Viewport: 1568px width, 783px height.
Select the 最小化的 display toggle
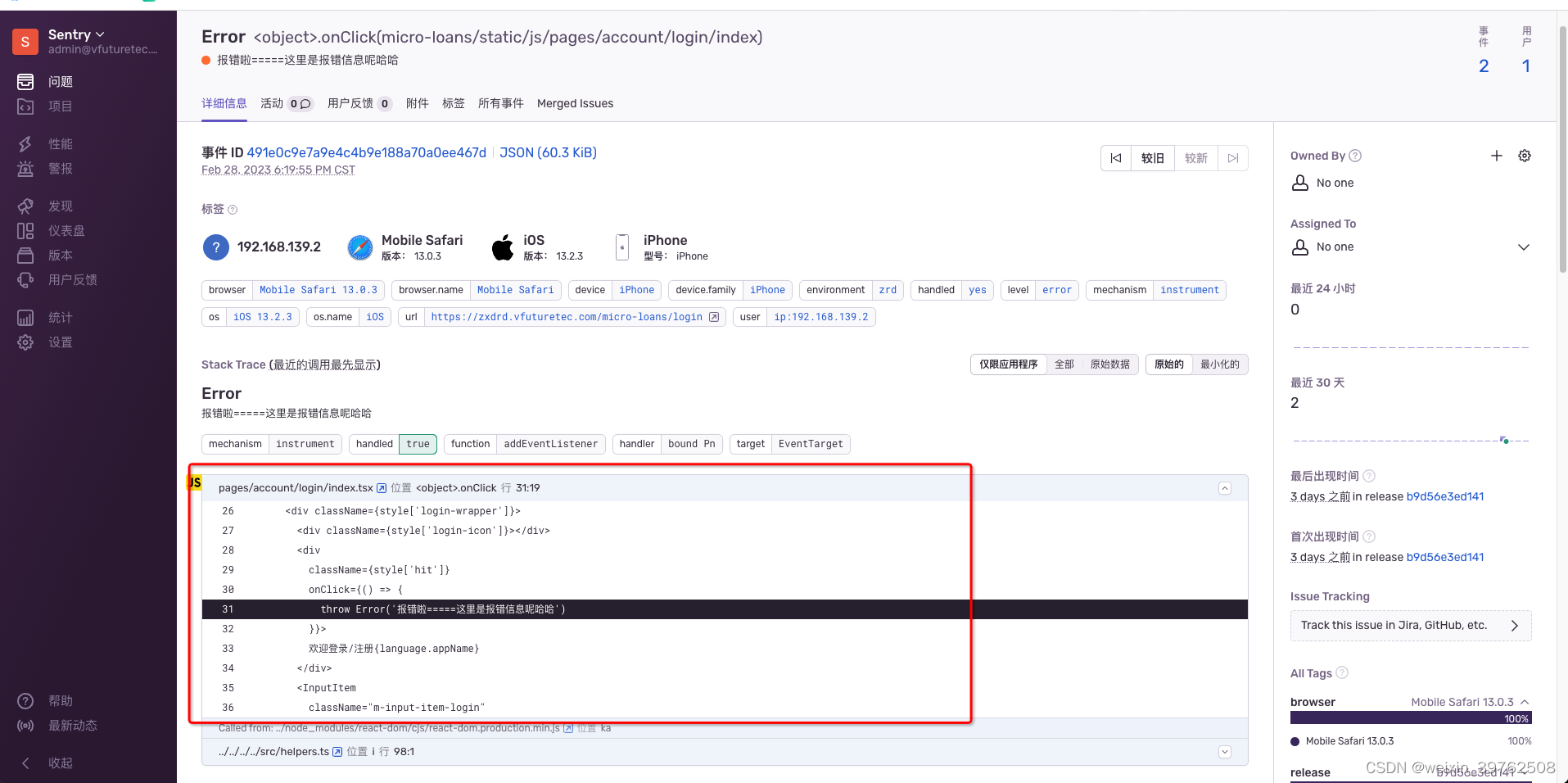1219,364
